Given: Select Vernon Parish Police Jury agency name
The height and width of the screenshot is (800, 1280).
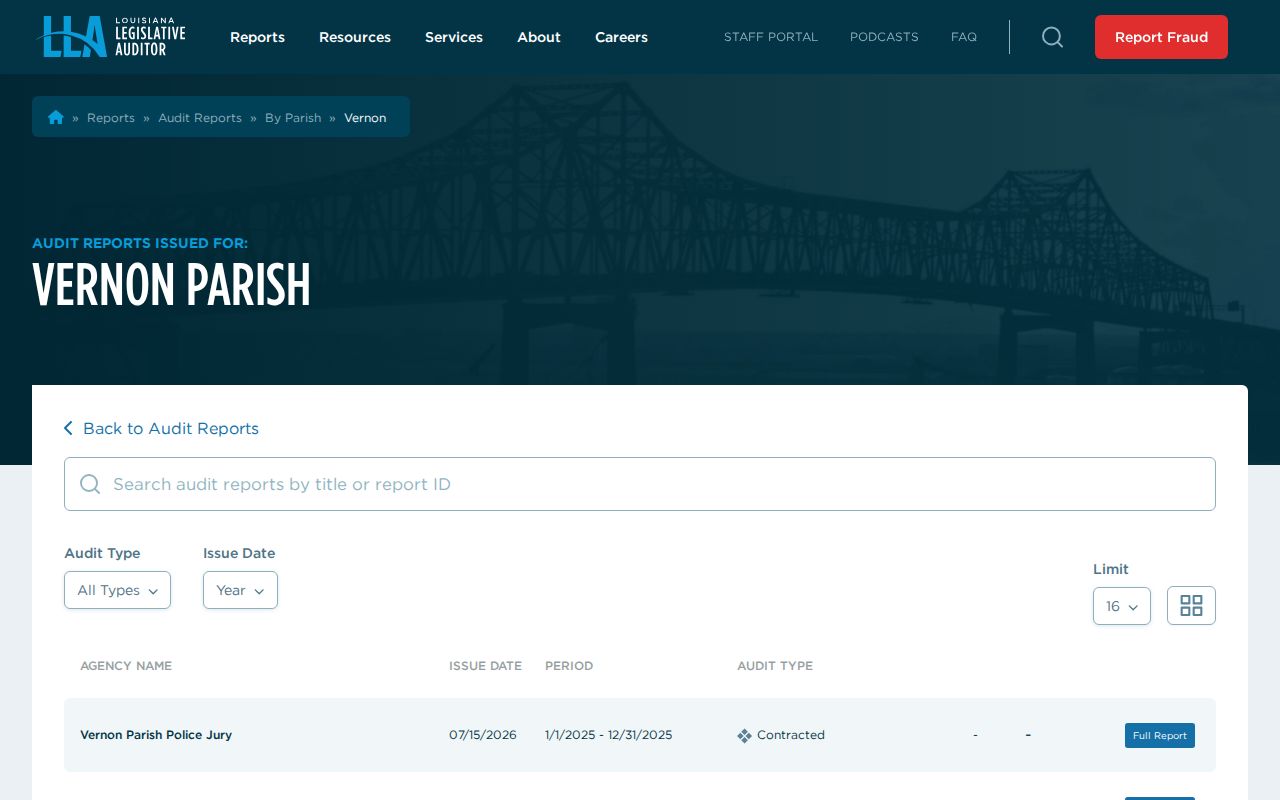Looking at the screenshot, I should point(156,735).
